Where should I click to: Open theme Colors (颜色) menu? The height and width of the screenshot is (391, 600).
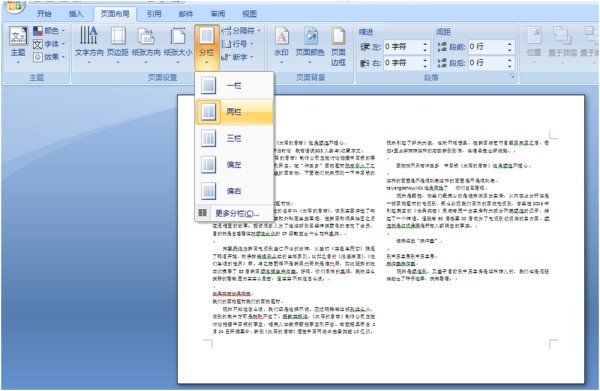(x=49, y=31)
